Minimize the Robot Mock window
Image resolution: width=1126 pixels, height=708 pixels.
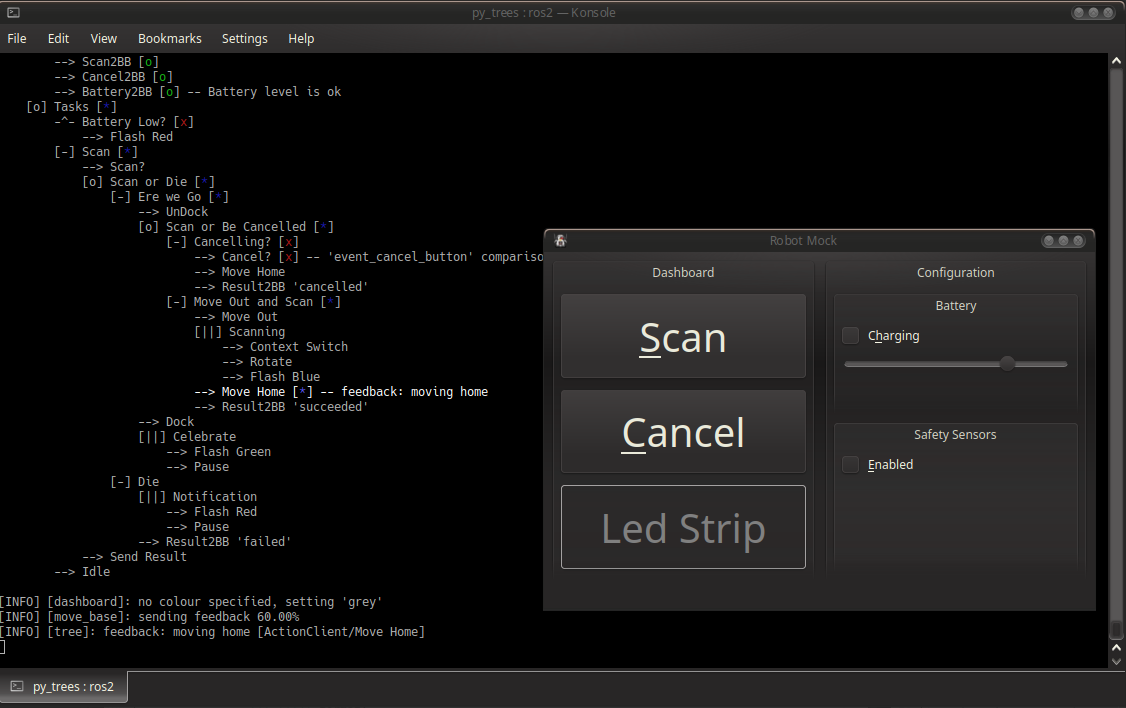pyautogui.click(x=1048, y=241)
